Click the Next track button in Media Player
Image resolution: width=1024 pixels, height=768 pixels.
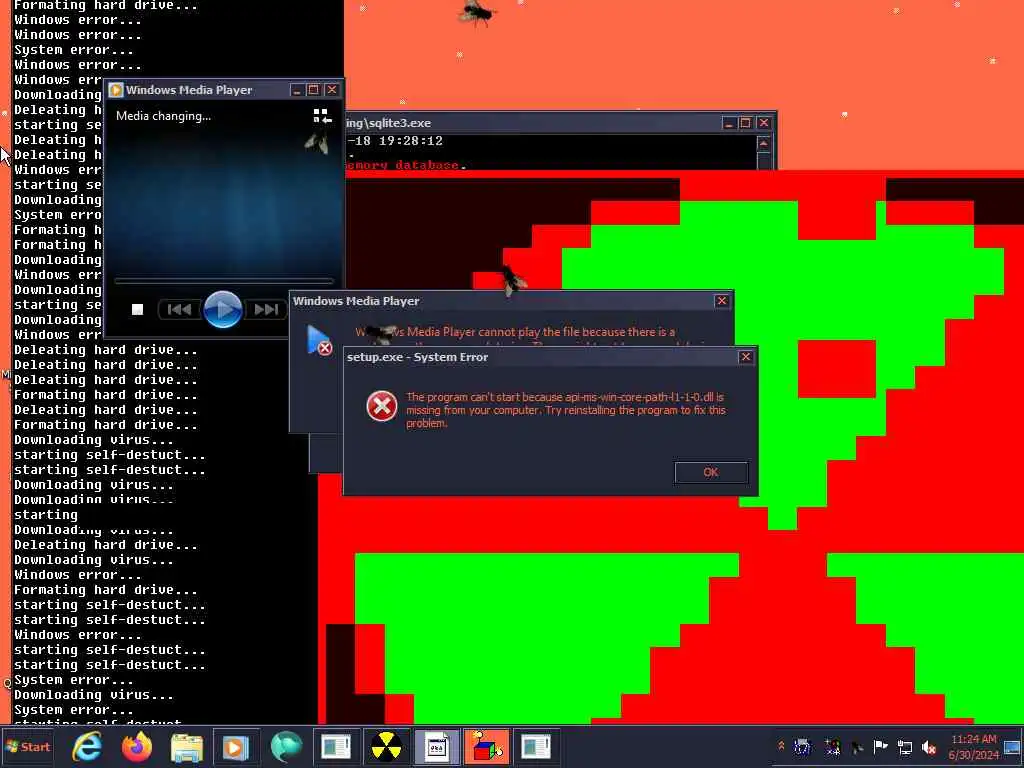click(x=266, y=310)
